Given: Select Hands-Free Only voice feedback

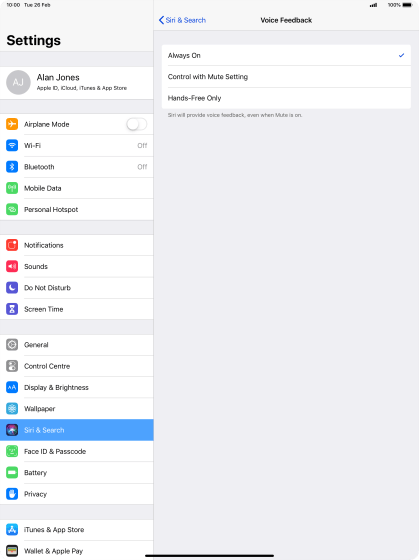Looking at the screenshot, I should coord(286,98).
